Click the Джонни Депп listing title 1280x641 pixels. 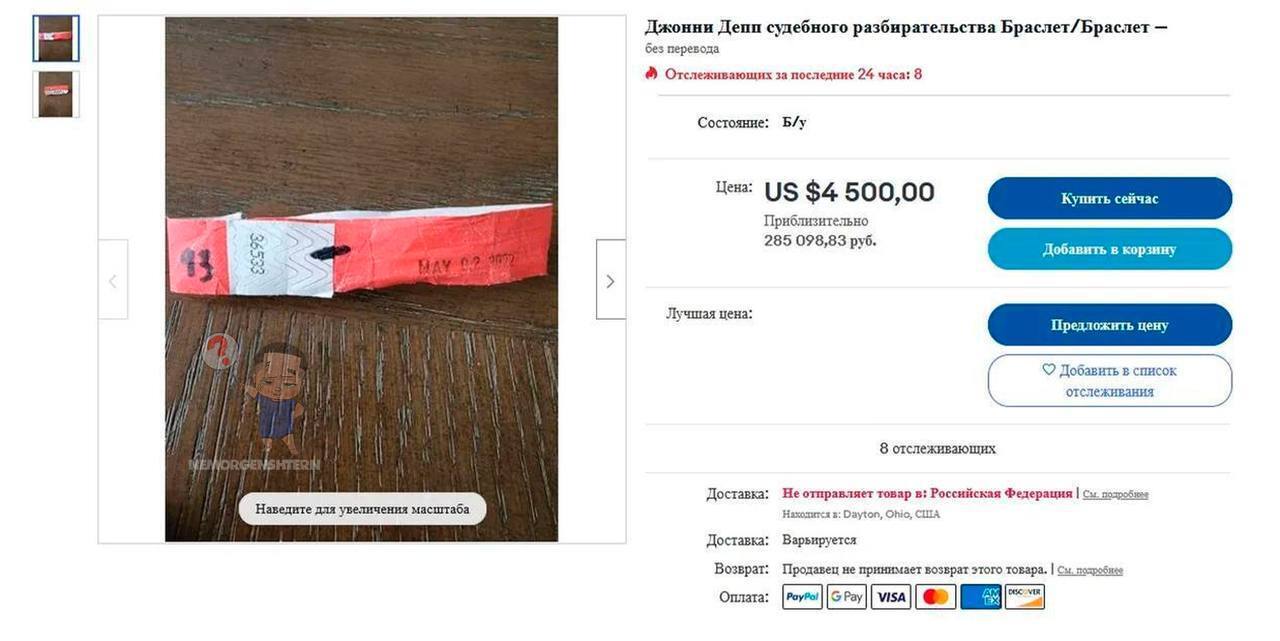[x=905, y=27]
